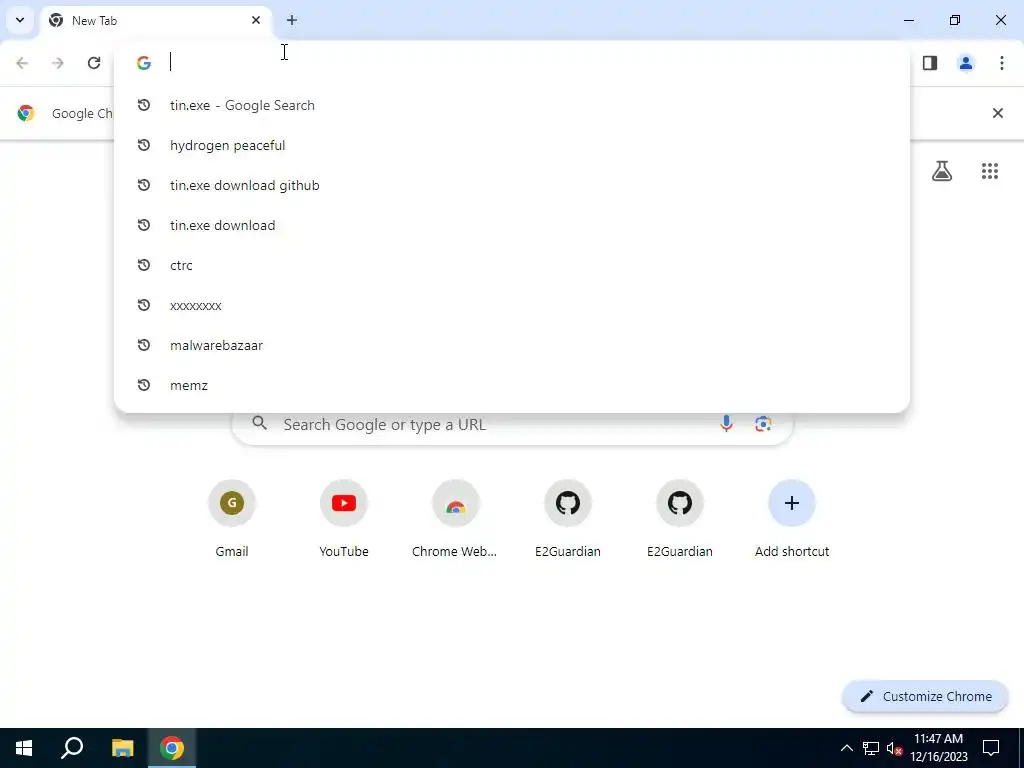Choose suggestion malwarebazaar
Screen dimensions: 1024x768
[512, 345]
